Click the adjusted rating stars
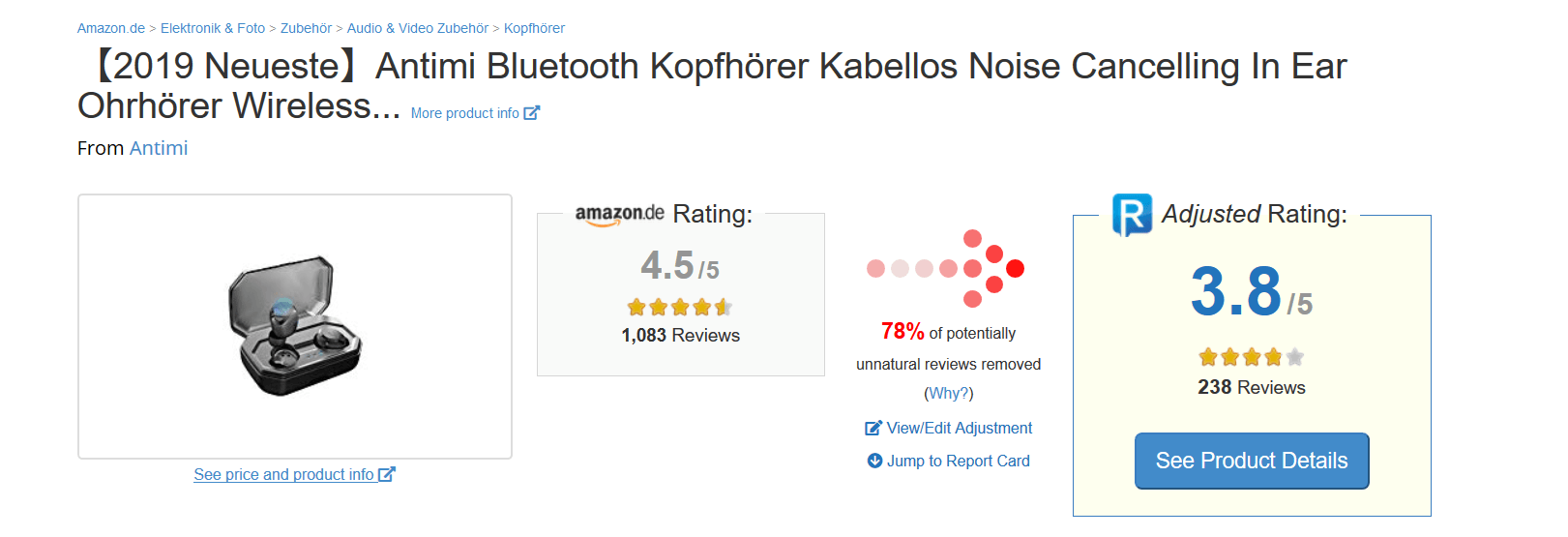 (1251, 357)
